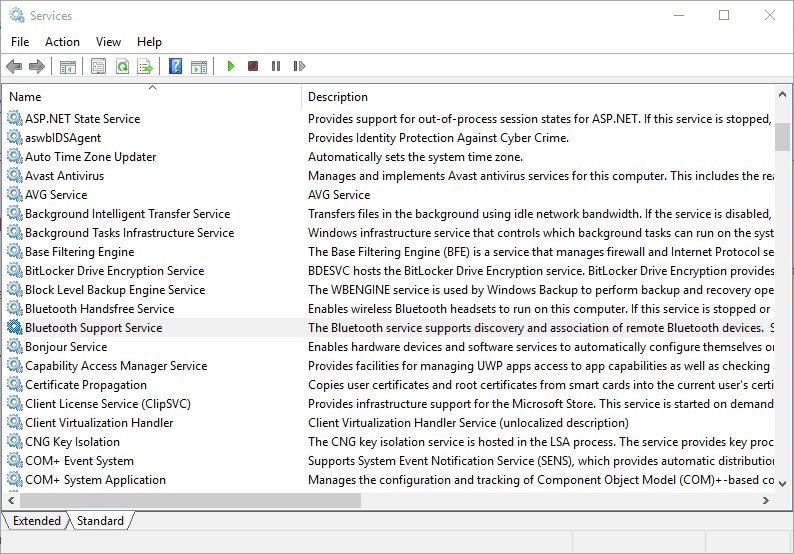Click vertical scrollbar down arrow

(782, 484)
